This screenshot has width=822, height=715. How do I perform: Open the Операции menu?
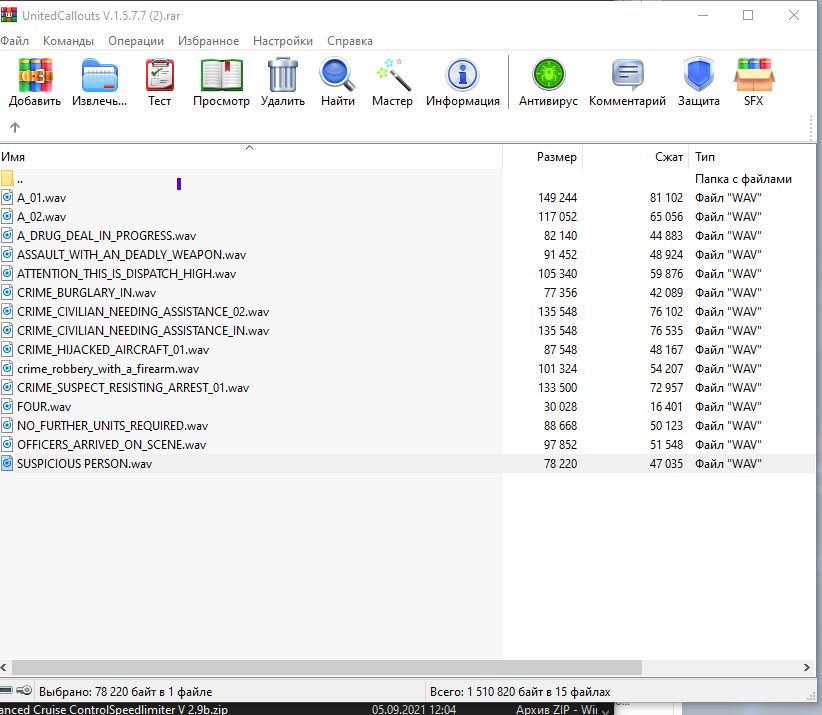(x=136, y=41)
